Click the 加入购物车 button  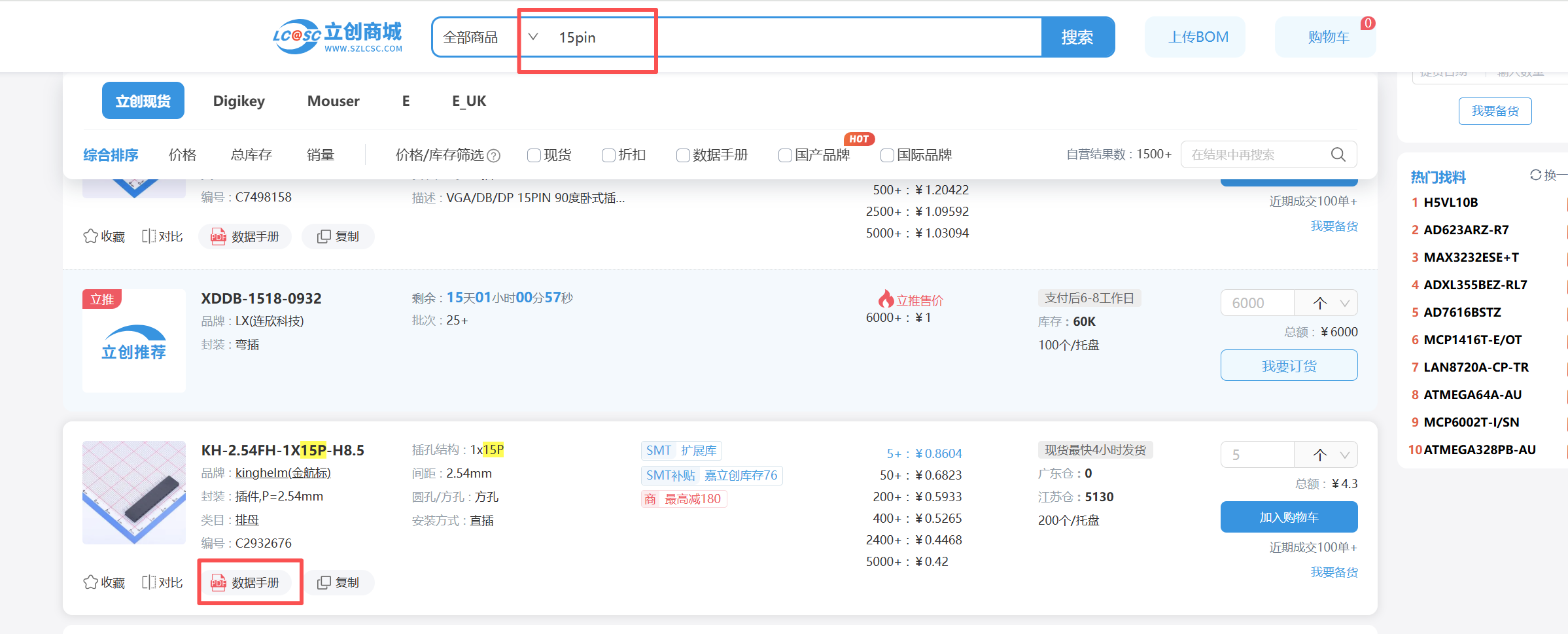click(1289, 517)
